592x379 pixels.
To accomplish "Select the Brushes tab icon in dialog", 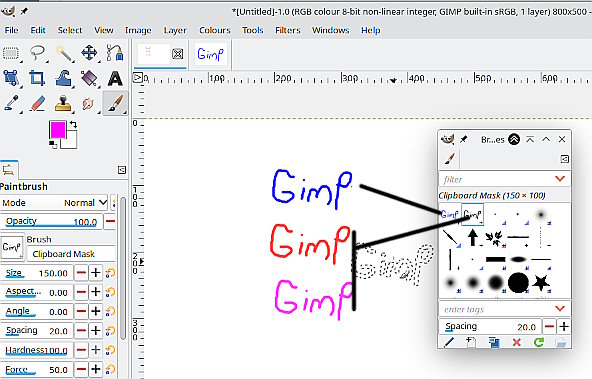I will (449, 159).
